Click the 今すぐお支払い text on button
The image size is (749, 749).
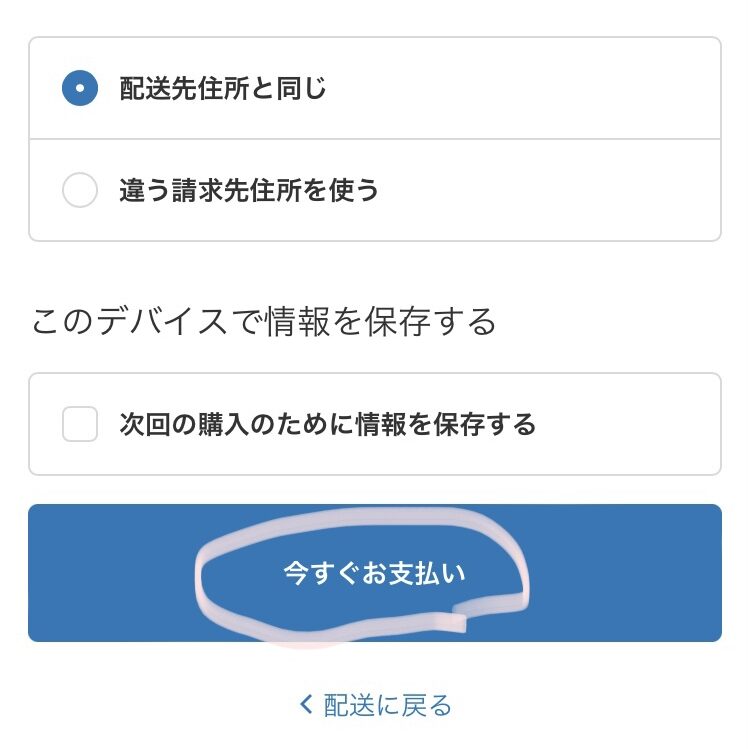coord(374,573)
